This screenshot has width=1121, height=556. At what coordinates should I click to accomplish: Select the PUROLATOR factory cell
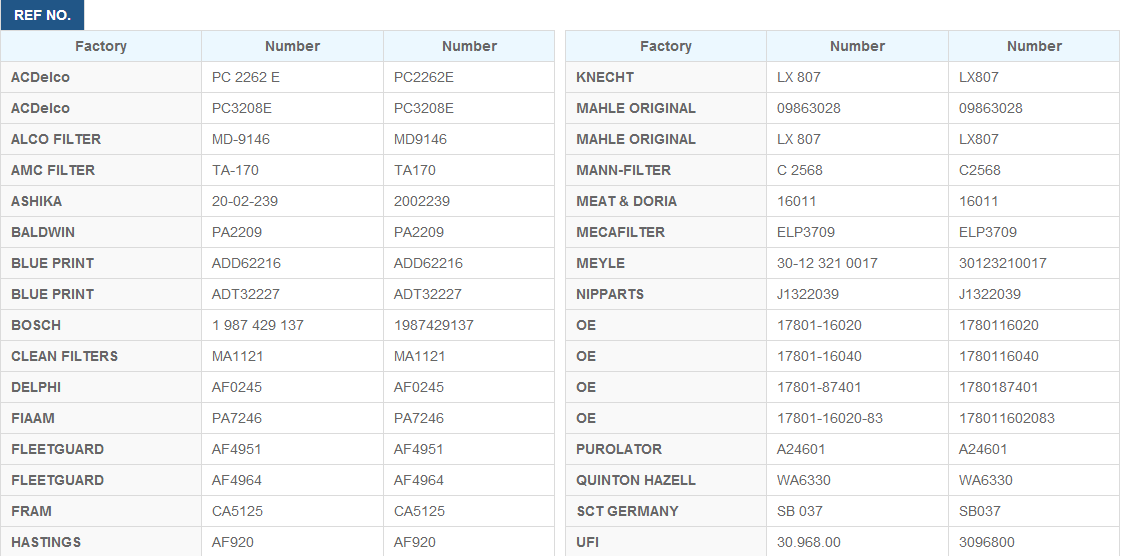[666, 449]
